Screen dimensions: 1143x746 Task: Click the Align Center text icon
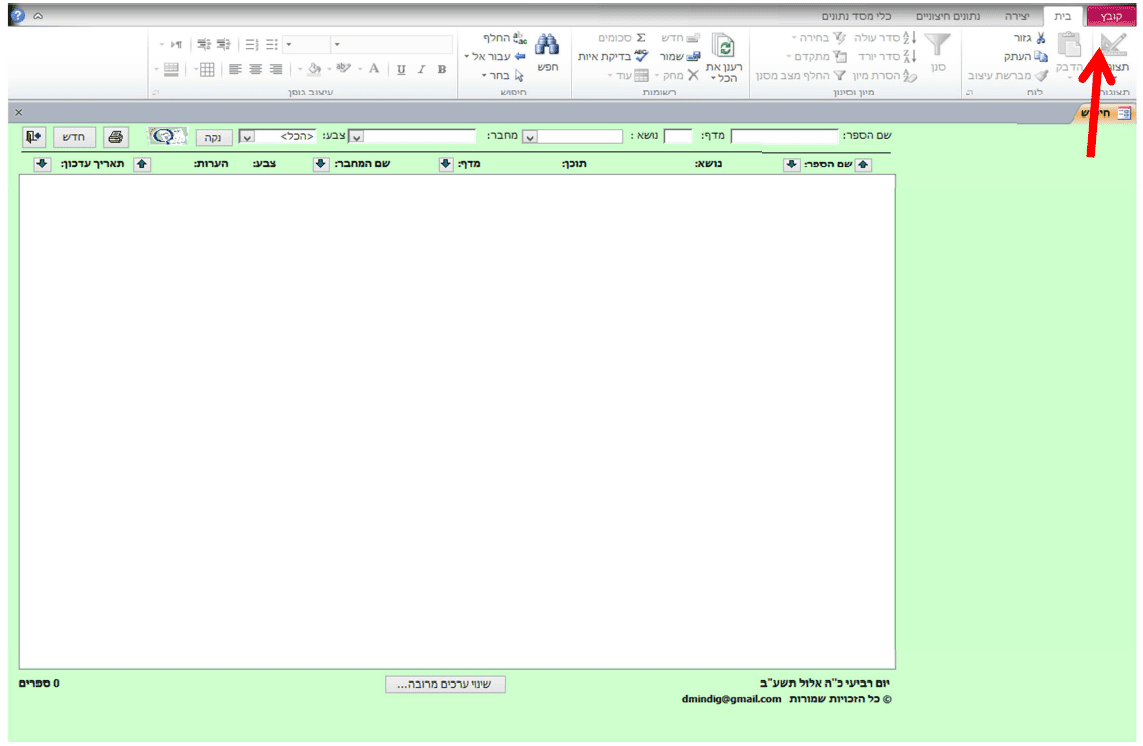(x=255, y=69)
